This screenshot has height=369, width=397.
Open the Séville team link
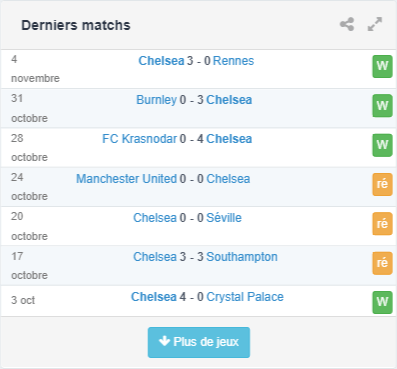pos(224,218)
